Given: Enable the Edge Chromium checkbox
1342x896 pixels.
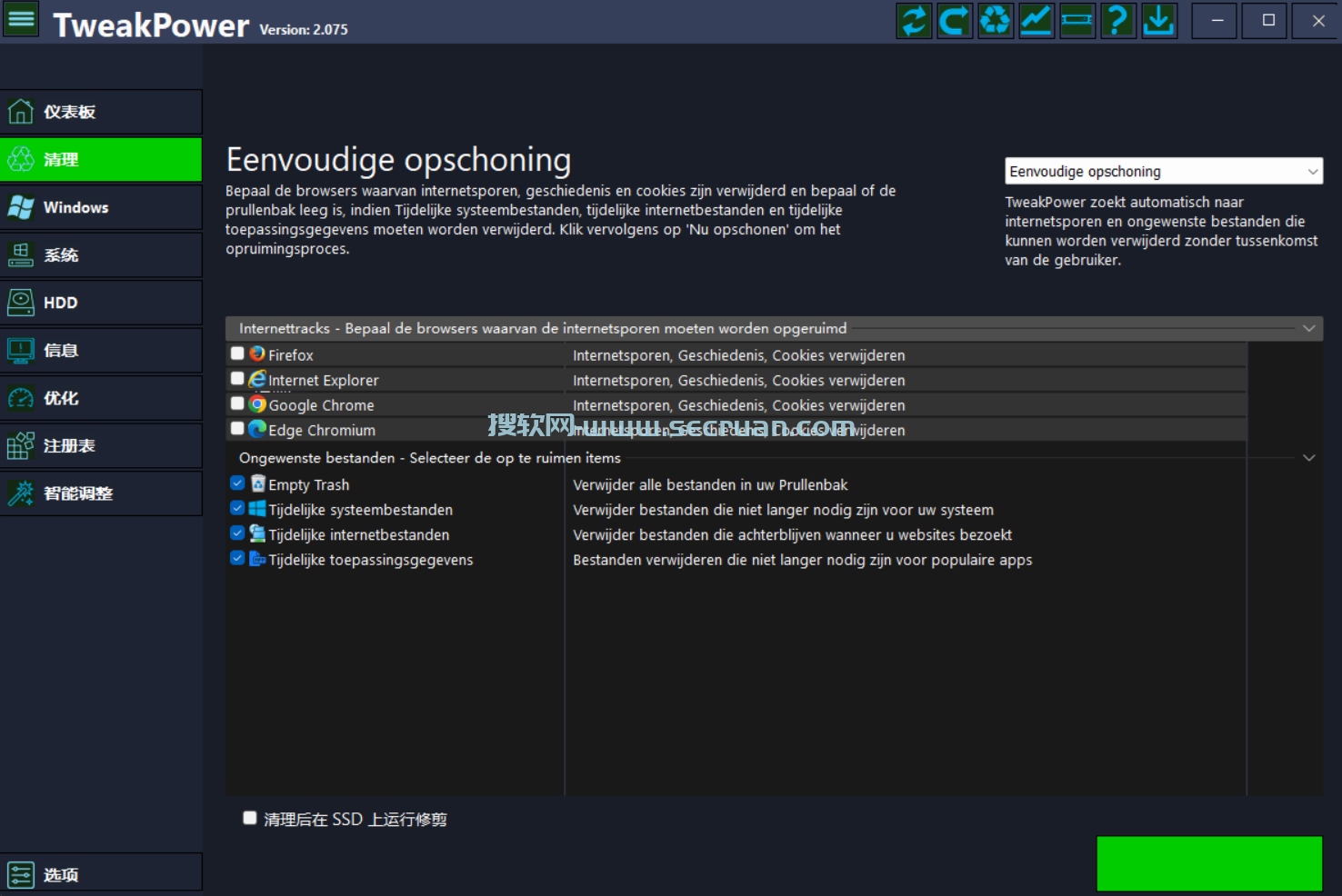Looking at the screenshot, I should [237, 429].
